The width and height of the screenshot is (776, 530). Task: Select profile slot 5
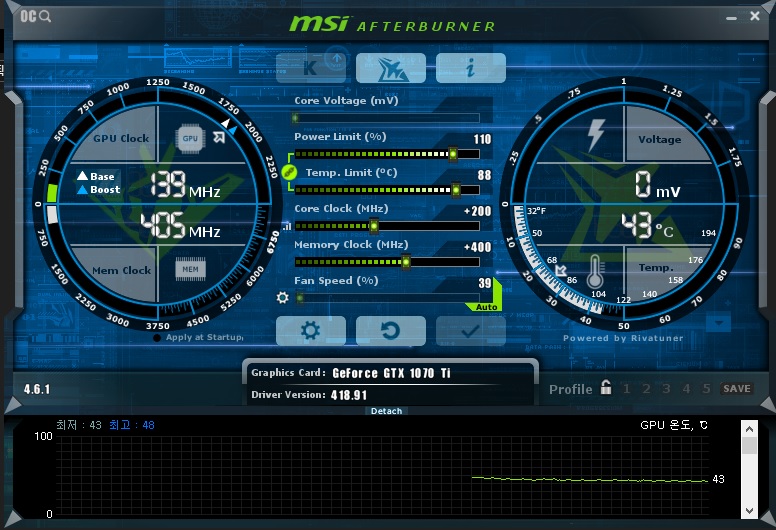pyautogui.click(x=706, y=389)
